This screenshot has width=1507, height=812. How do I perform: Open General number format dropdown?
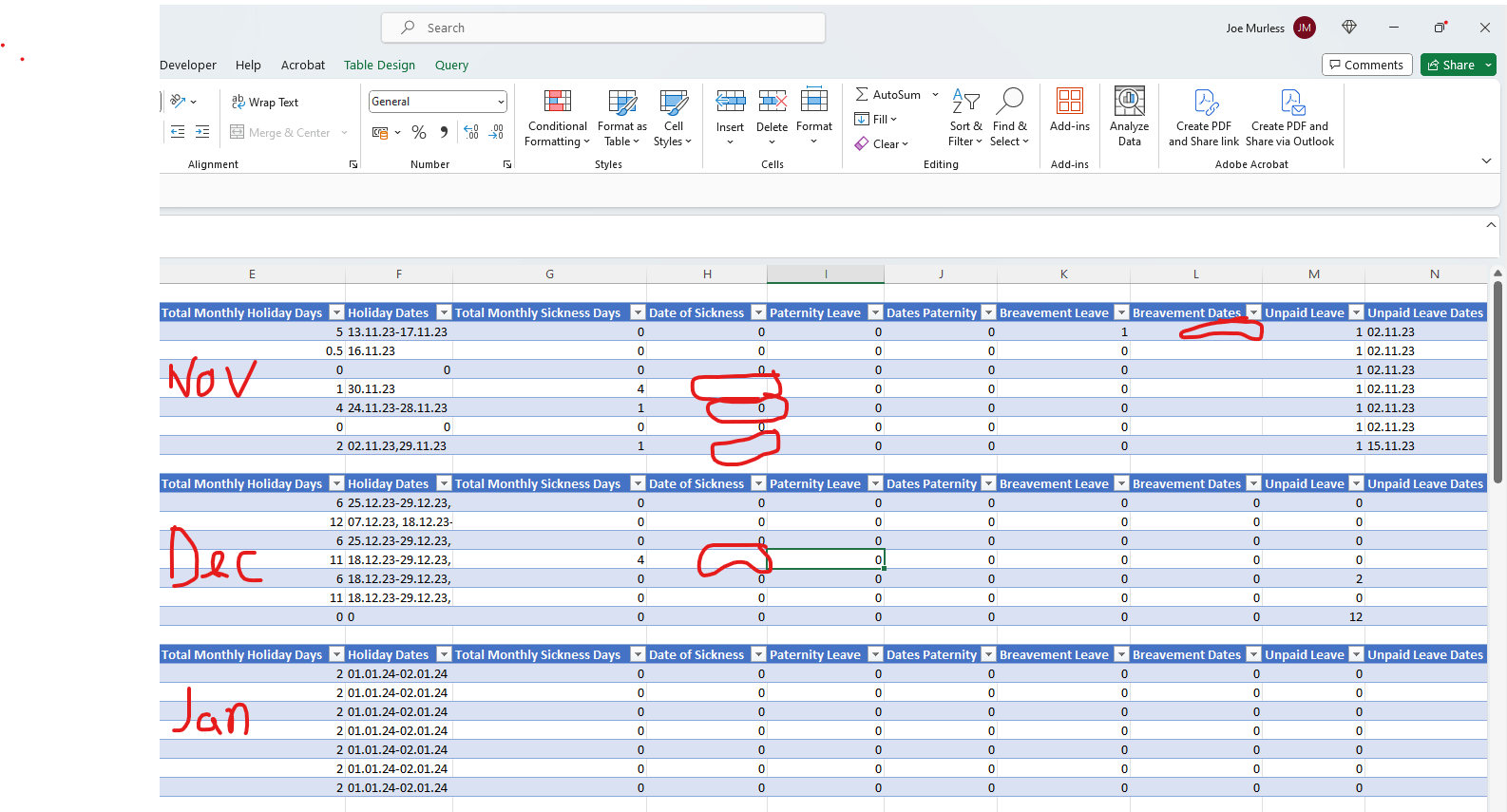[x=501, y=102]
